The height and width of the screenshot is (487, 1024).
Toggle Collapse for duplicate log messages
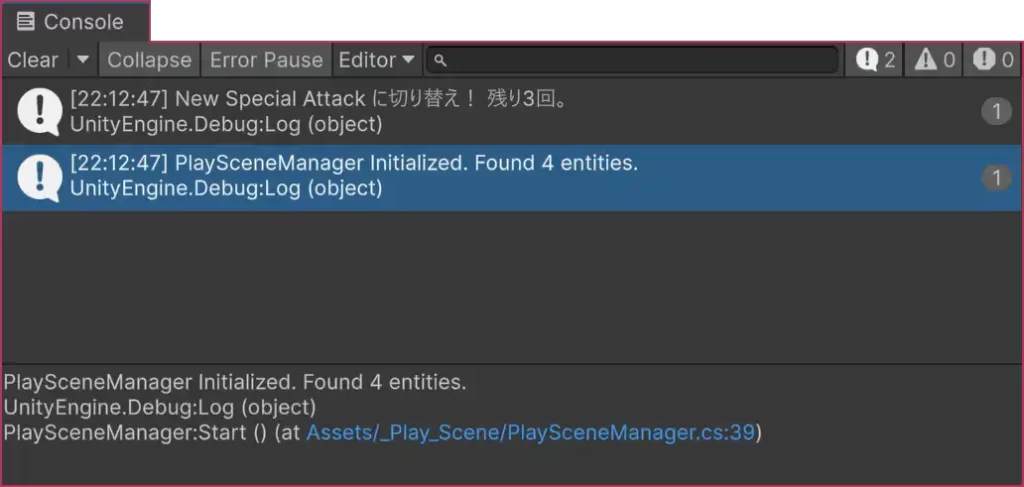[149, 60]
